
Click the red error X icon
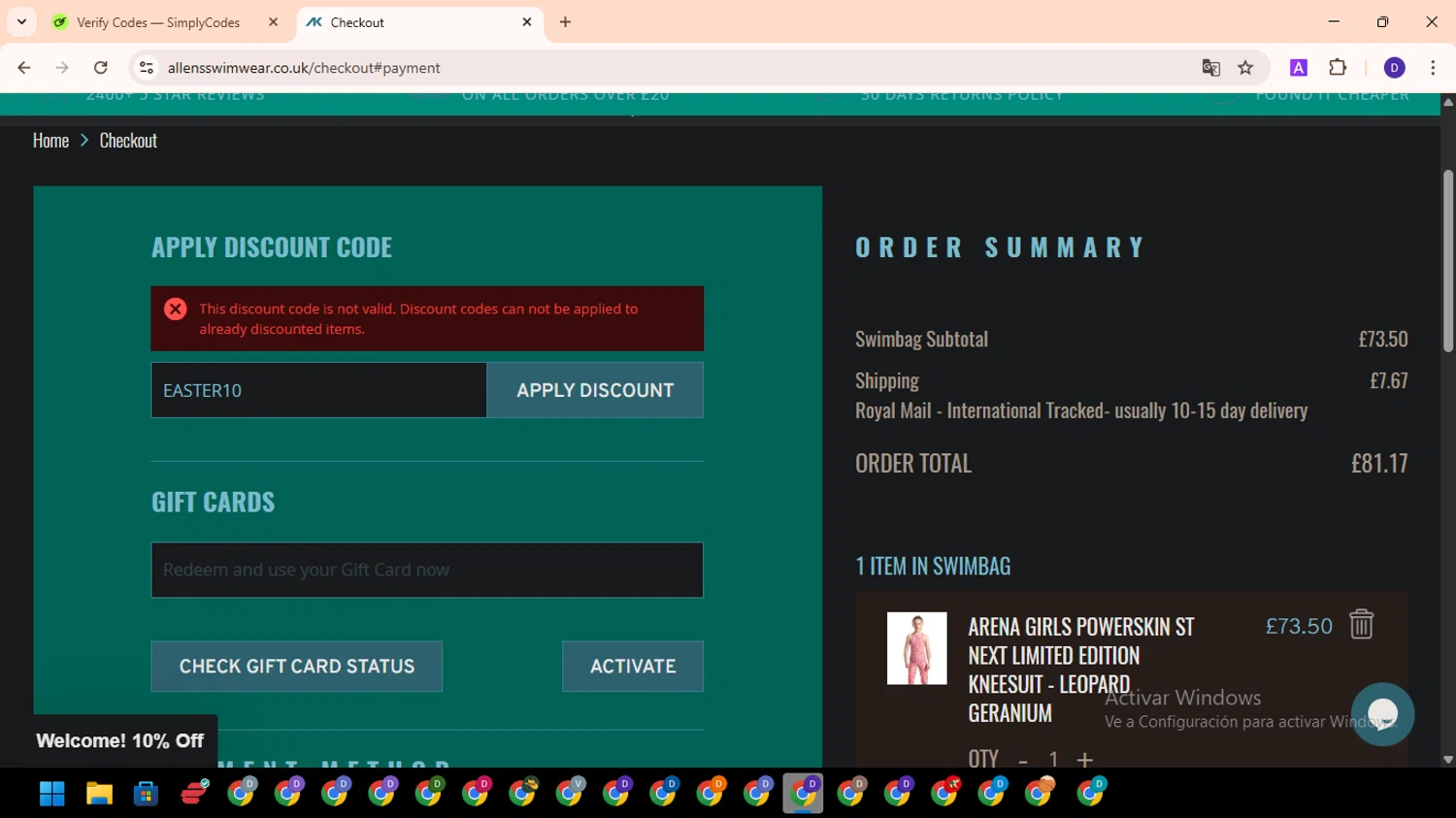pos(176,309)
